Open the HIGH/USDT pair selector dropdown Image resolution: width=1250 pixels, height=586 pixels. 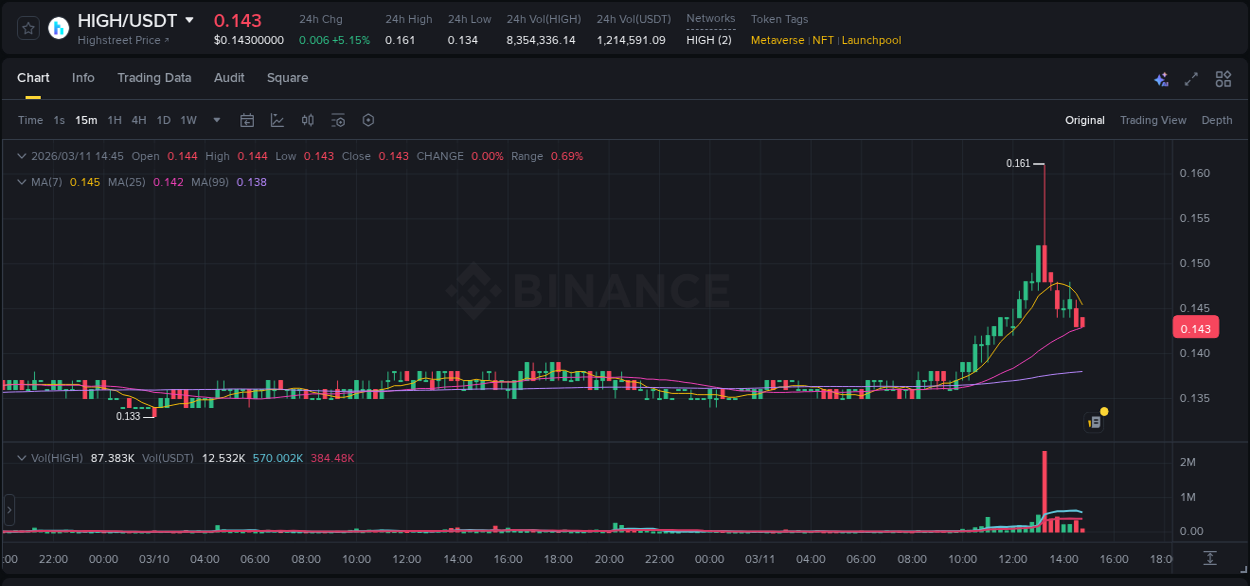(x=189, y=19)
